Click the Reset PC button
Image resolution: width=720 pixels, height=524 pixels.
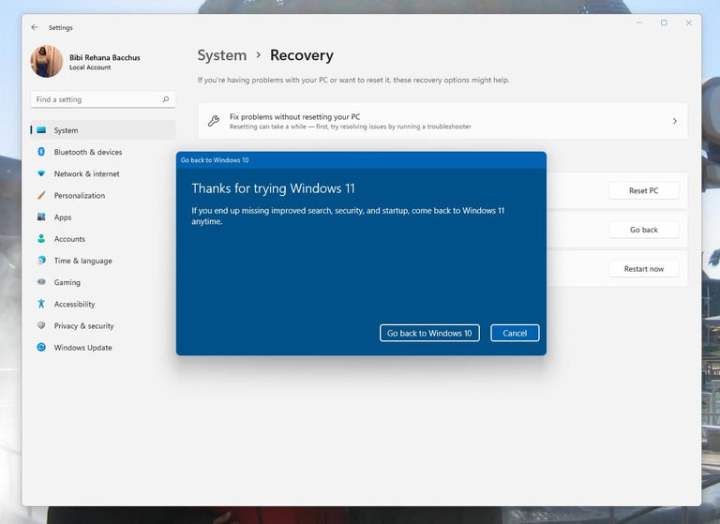643,190
